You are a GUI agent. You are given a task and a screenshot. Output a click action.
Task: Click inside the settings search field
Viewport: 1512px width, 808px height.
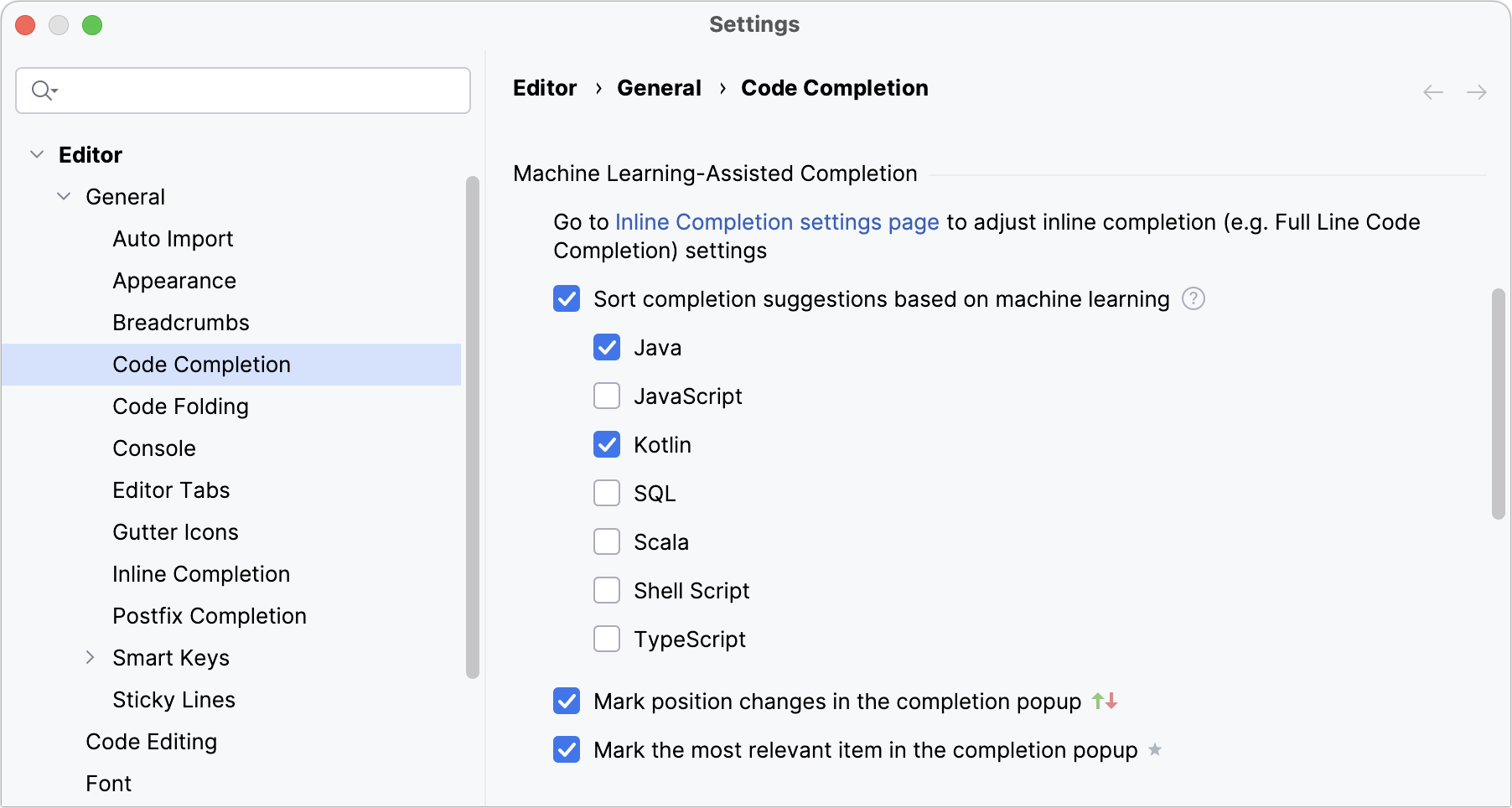(x=243, y=90)
